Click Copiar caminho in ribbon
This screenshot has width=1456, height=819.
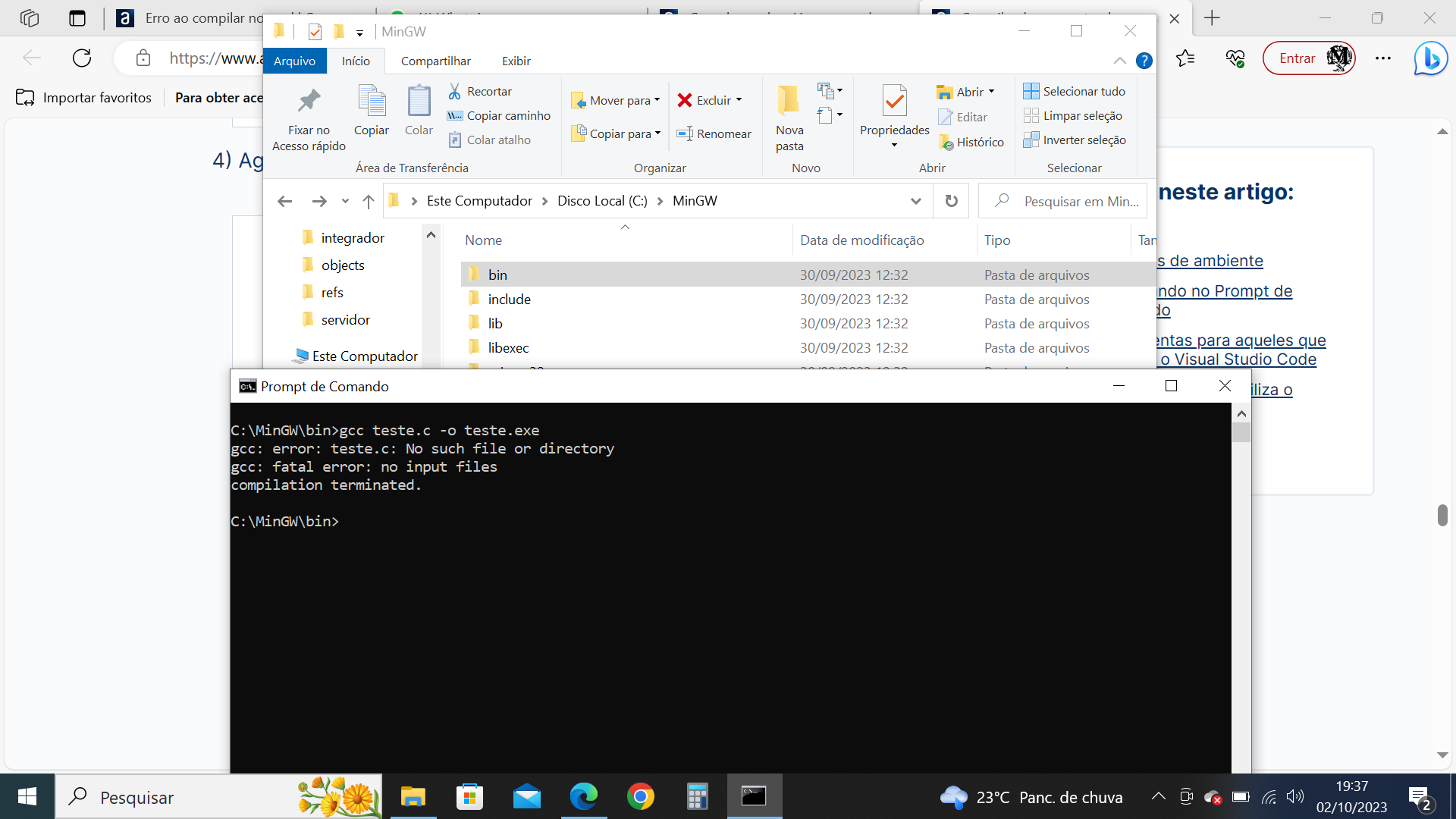(x=499, y=115)
